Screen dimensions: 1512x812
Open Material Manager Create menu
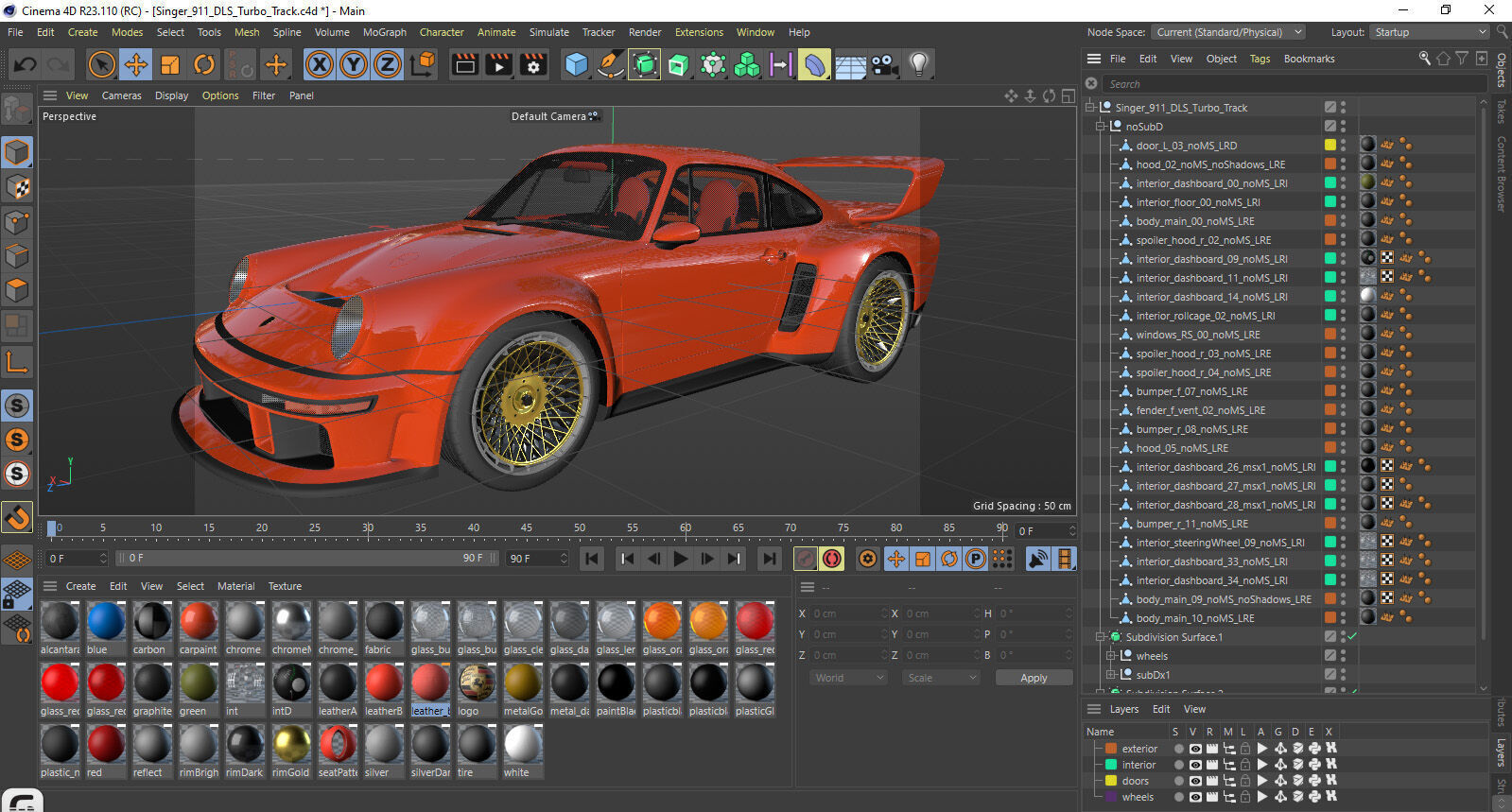[80, 586]
